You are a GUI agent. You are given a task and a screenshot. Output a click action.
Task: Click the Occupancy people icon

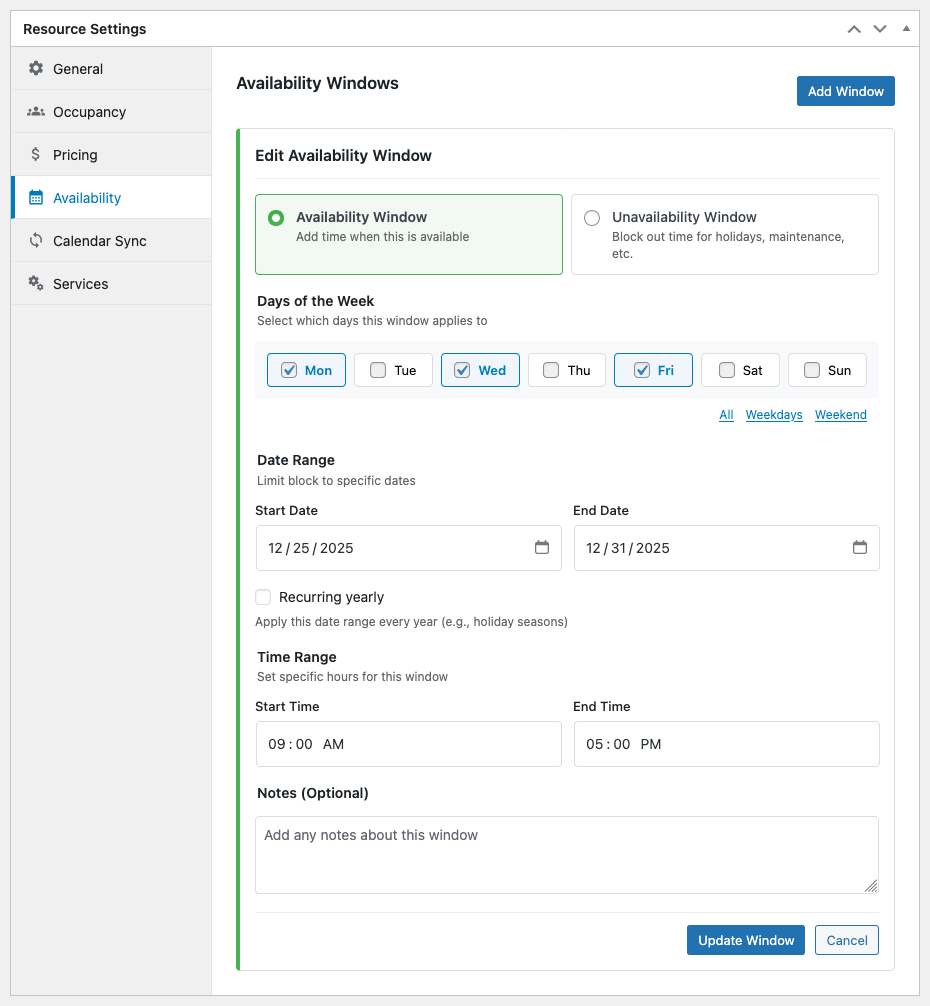36,112
